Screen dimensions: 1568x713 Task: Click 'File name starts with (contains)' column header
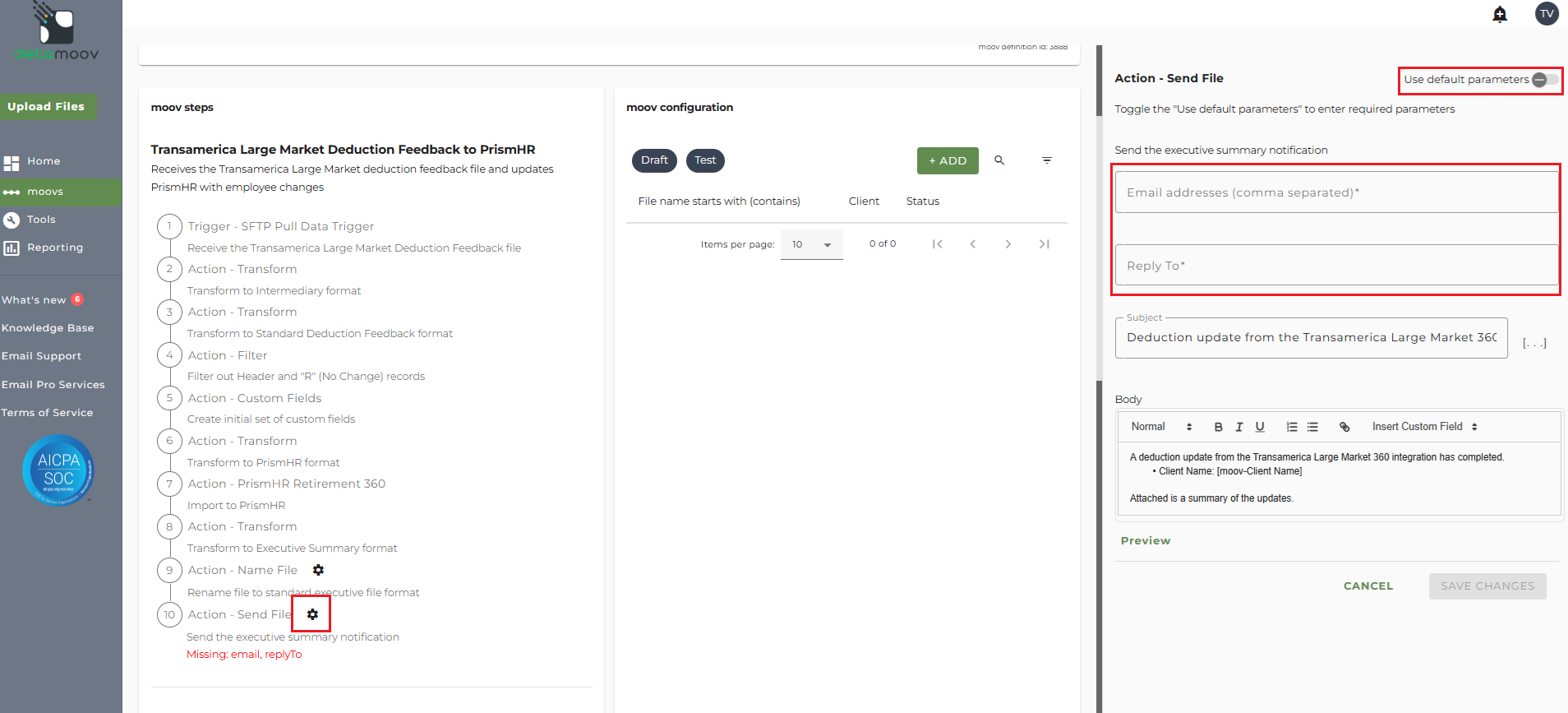coord(719,201)
